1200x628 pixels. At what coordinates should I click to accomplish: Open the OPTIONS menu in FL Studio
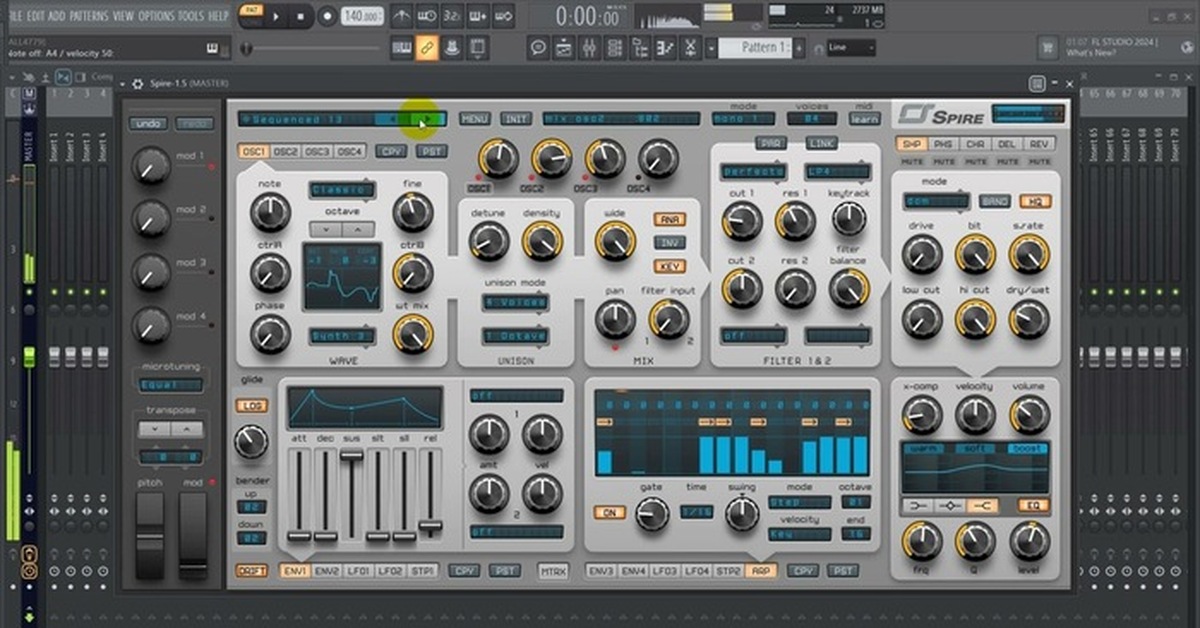pyautogui.click(x=155, y=16)
